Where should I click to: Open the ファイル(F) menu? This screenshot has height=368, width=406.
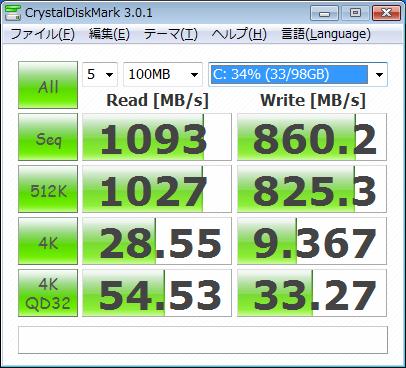point(42,34)
